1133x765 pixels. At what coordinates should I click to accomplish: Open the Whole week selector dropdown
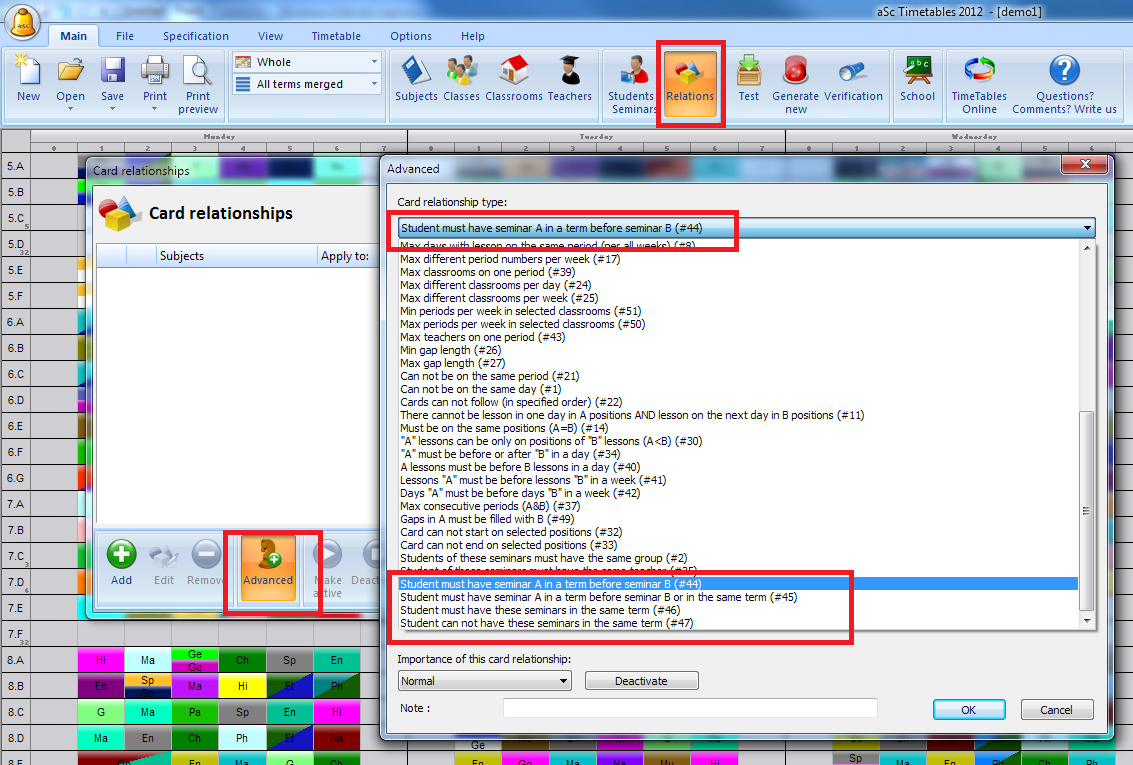coord(374,62)
